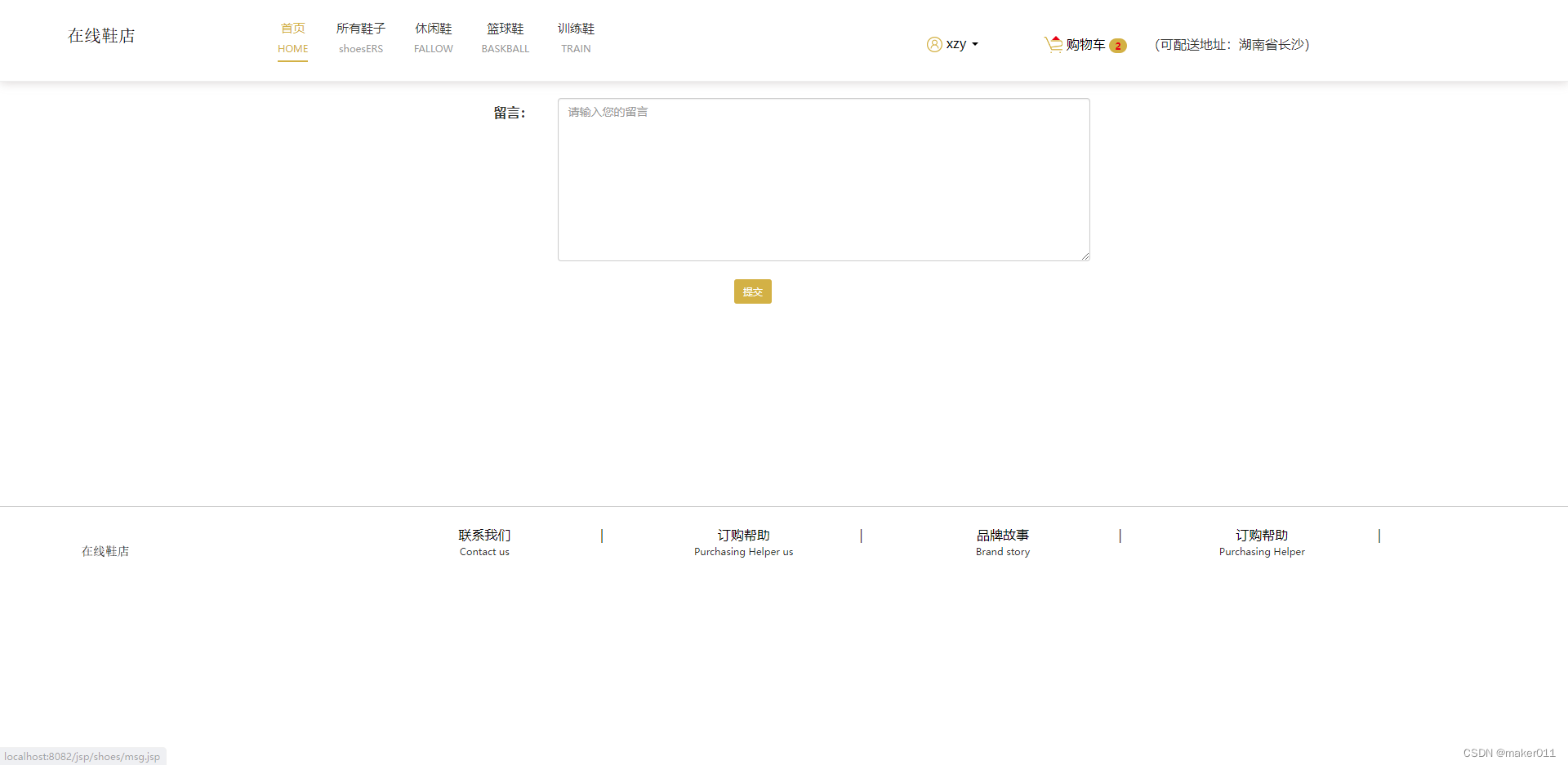Click the 可配送地址：湖南省长沙 delivery text

[x=1232, y=45]
